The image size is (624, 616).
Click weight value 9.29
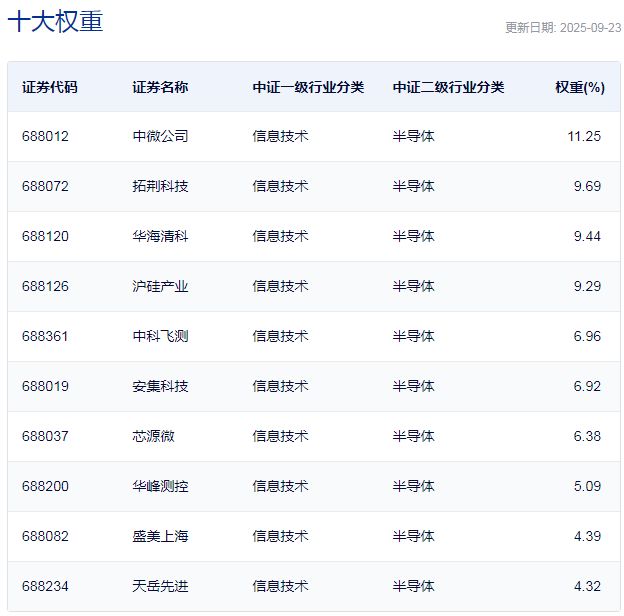[x=587, y=286]
